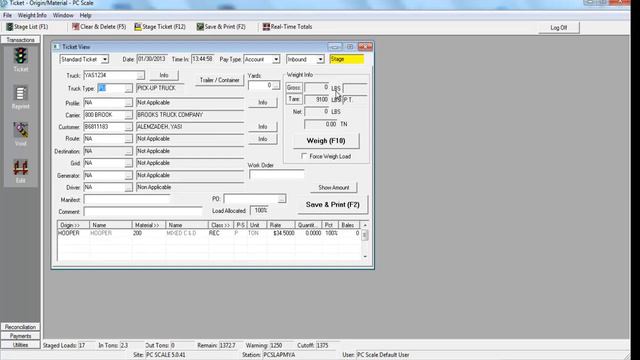Image resolution: width=640 pixels, height=360 pixels.
Task: Choose Clear & Delete (F5) in toolbar
Action: [x=99, y=27]
